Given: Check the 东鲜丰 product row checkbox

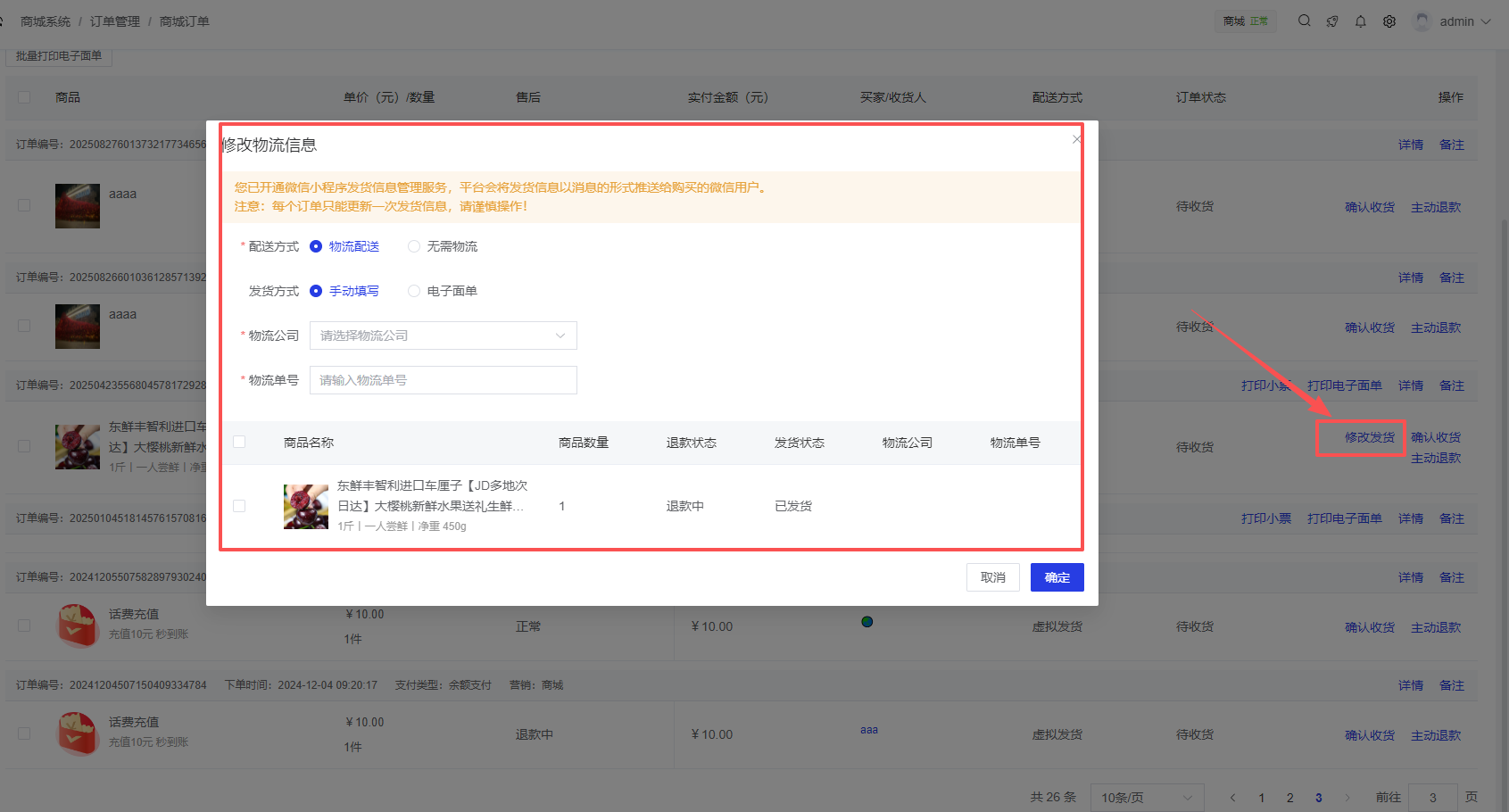Looking at the screenshot, I should click(x=238, y=506).
